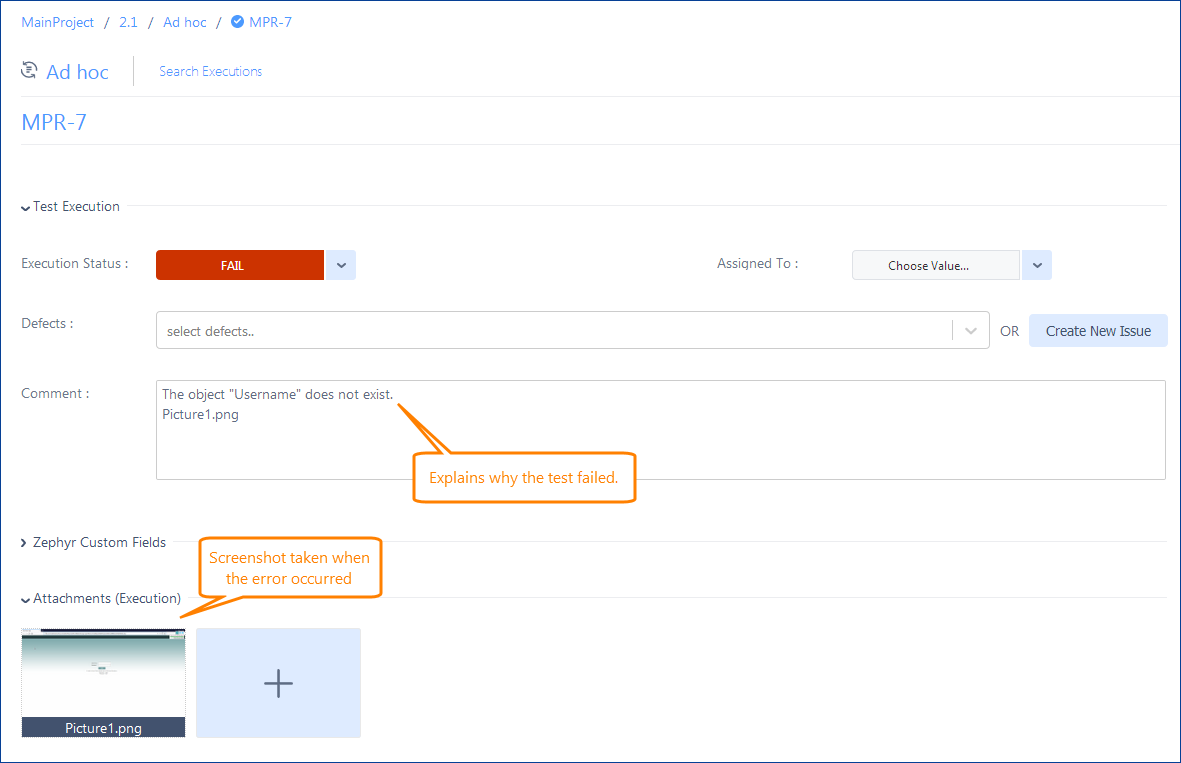Click the Assigned To dropdown arrow icon
1181x763 pixels.
coord(1036,264)
